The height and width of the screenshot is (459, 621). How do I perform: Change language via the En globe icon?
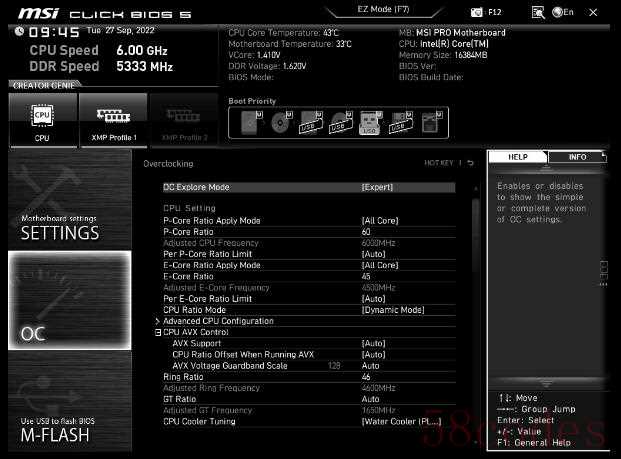(562, 12)
